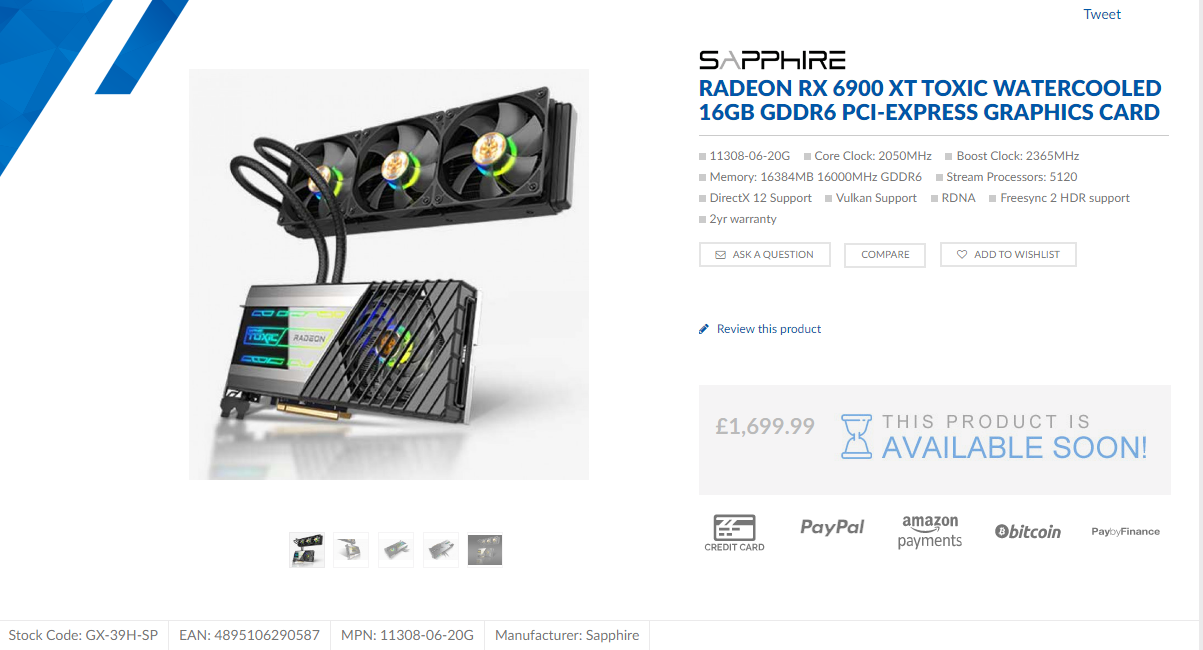Click the Compare button
This screenshot has width=1203, height=650.
[x=885, y=255]
